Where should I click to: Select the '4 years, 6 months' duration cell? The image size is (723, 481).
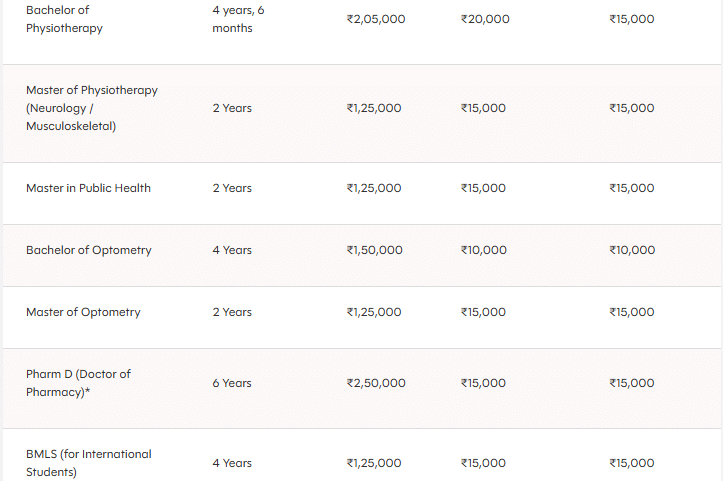(x=238, y=18)
